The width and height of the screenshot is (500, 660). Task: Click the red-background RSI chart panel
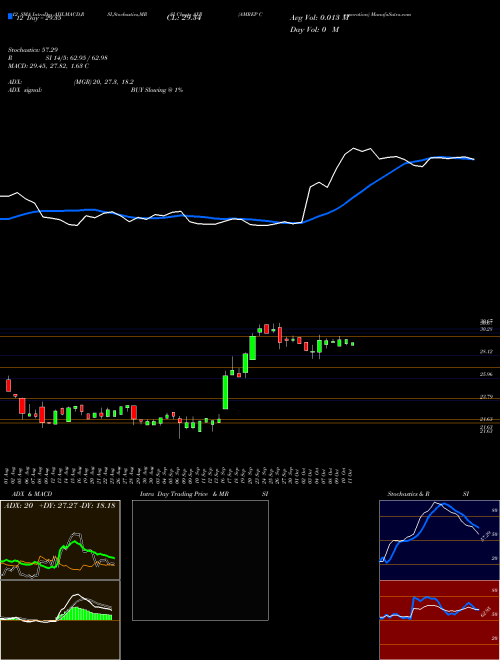pyautogui.click(x=439, y=620)
